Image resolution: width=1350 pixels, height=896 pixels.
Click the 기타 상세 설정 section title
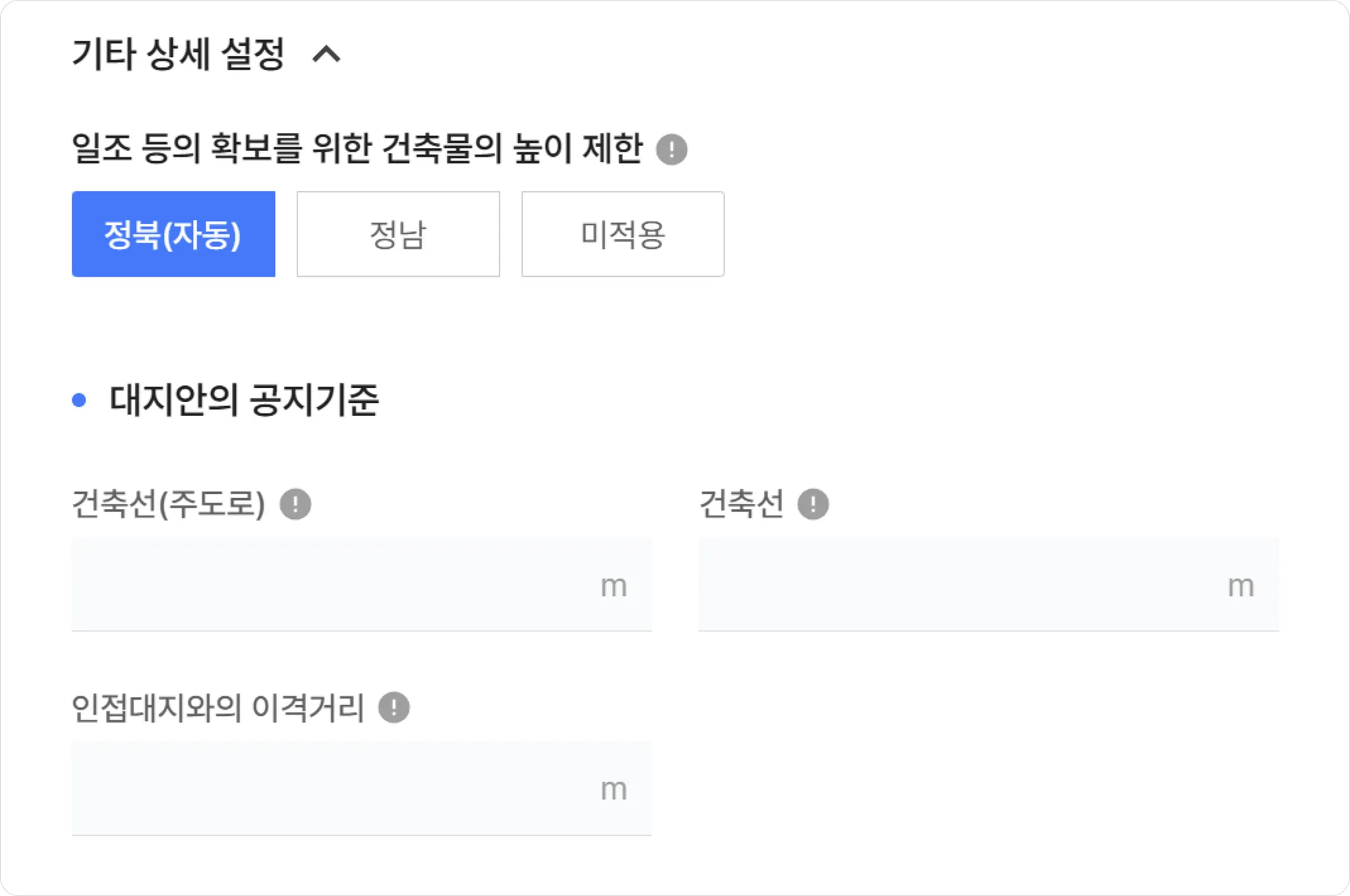pos(178,54)
